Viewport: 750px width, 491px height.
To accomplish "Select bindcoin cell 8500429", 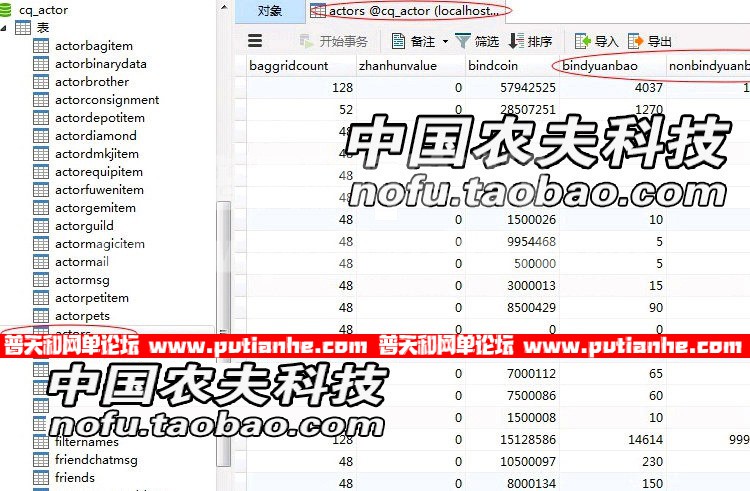I will pos(512,308).
